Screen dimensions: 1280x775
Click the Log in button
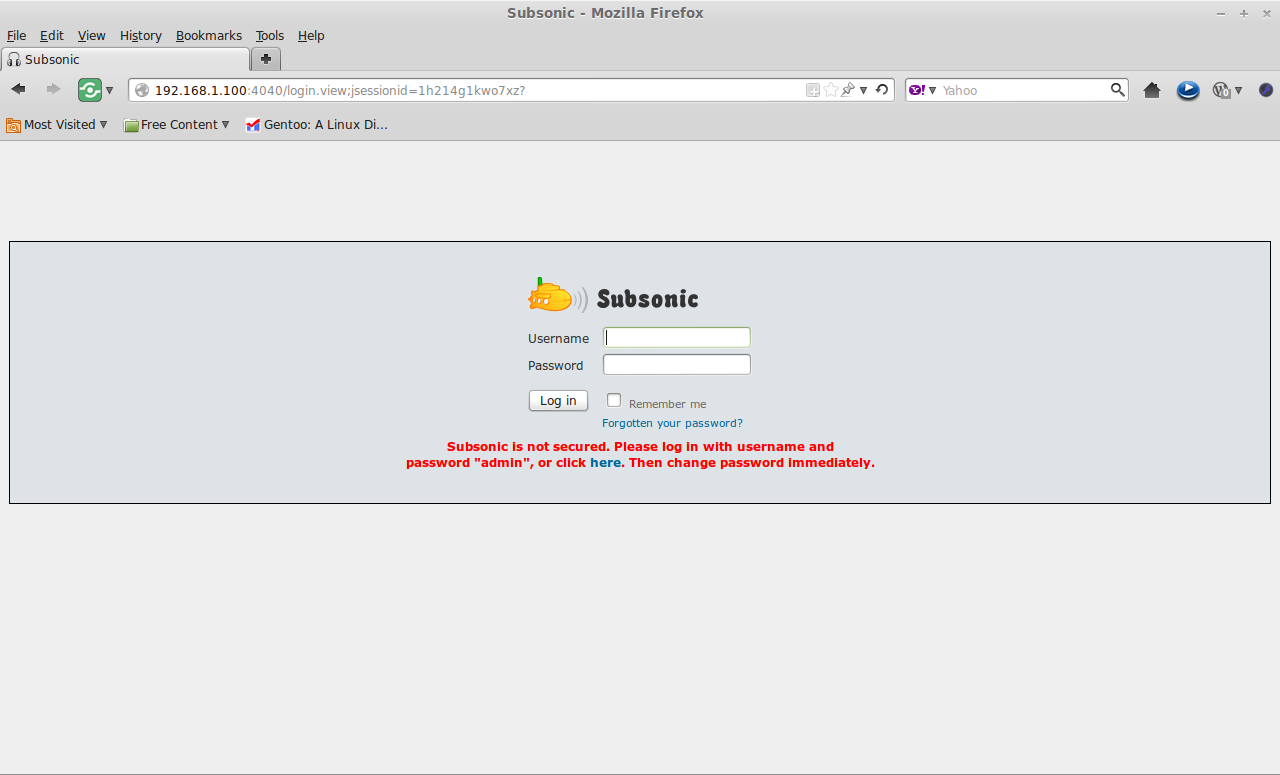pyautogui.click(x=558, y=401)
